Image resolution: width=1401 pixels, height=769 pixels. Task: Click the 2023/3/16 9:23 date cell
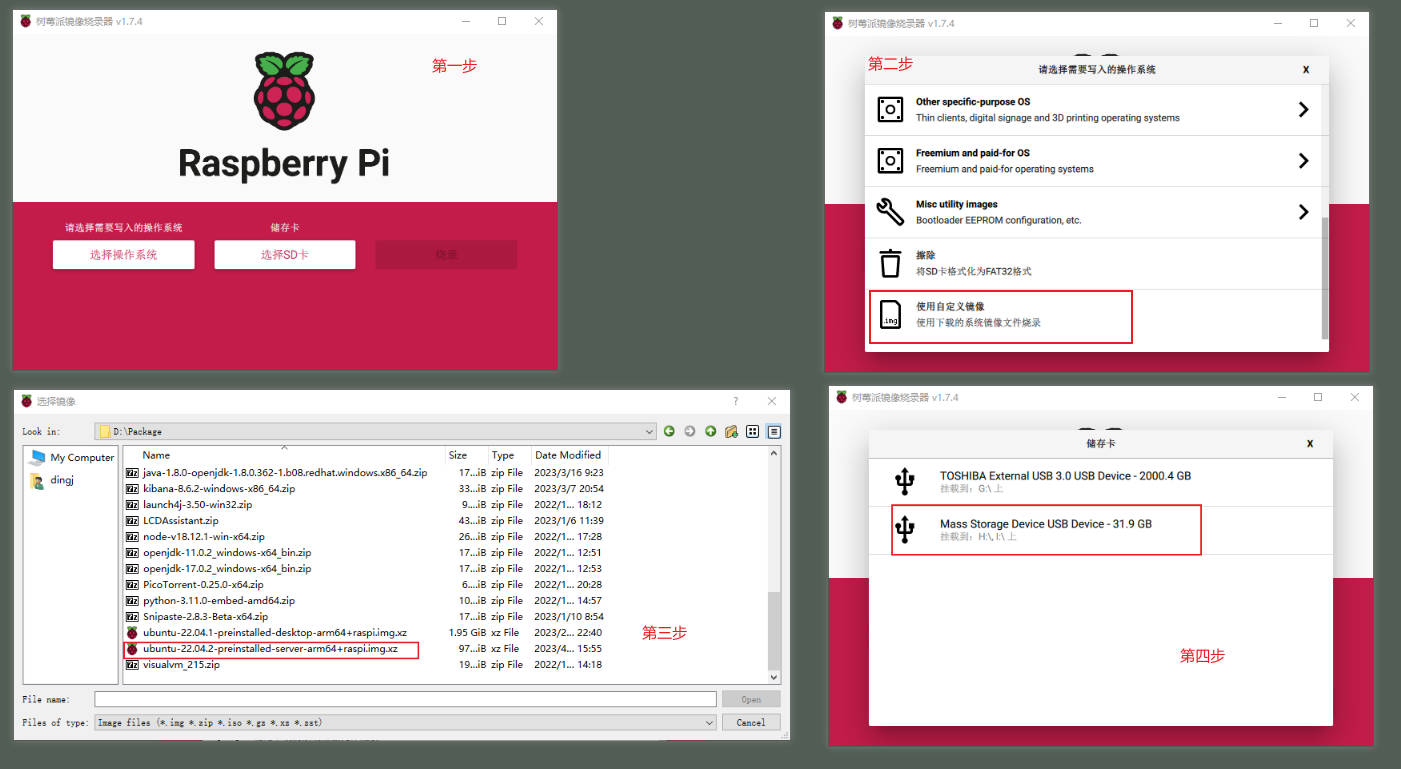[568, 473]
